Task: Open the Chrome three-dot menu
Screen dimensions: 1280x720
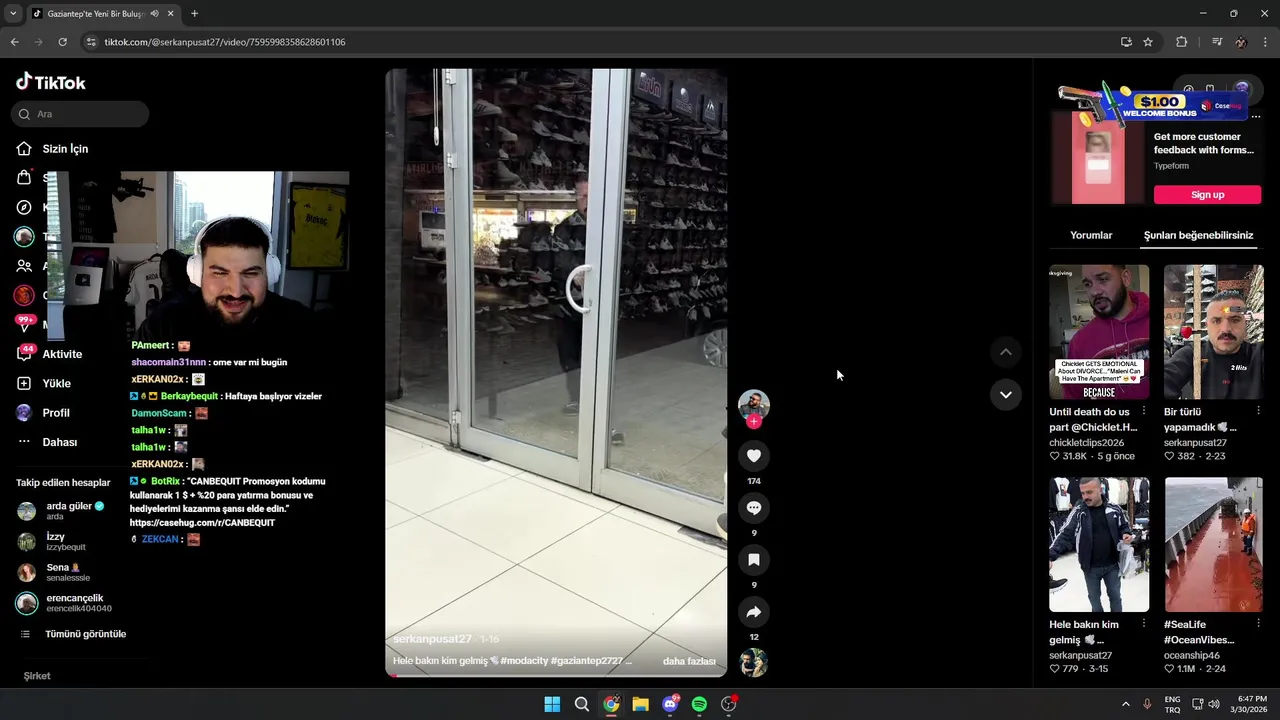Action: point(1266,42)
